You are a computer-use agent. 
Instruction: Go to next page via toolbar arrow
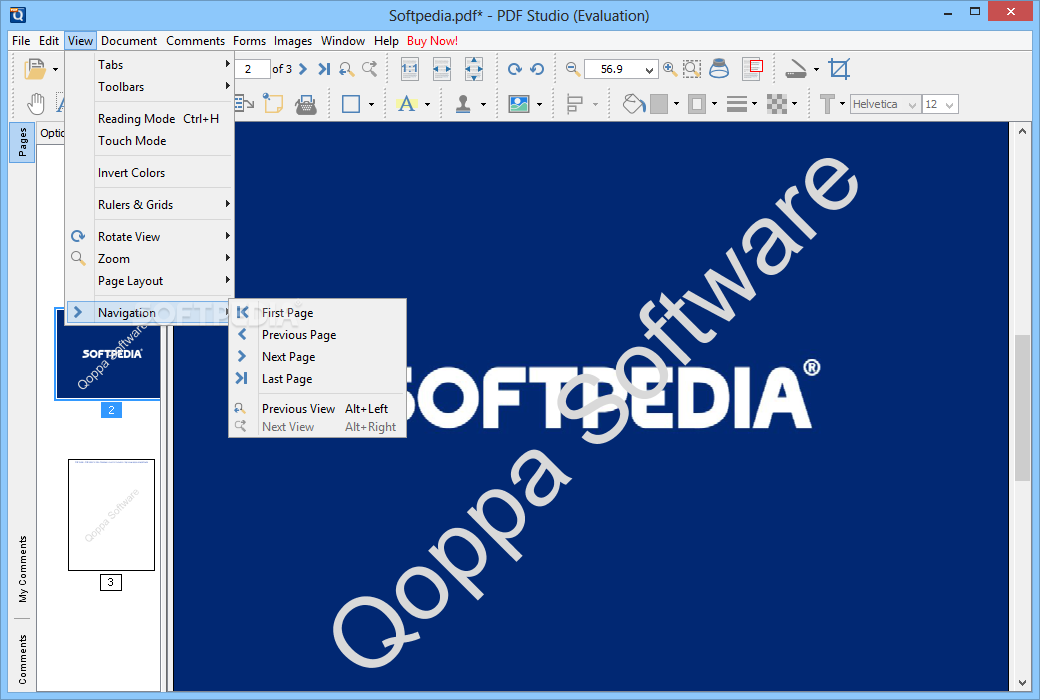(x=303, y=69)
